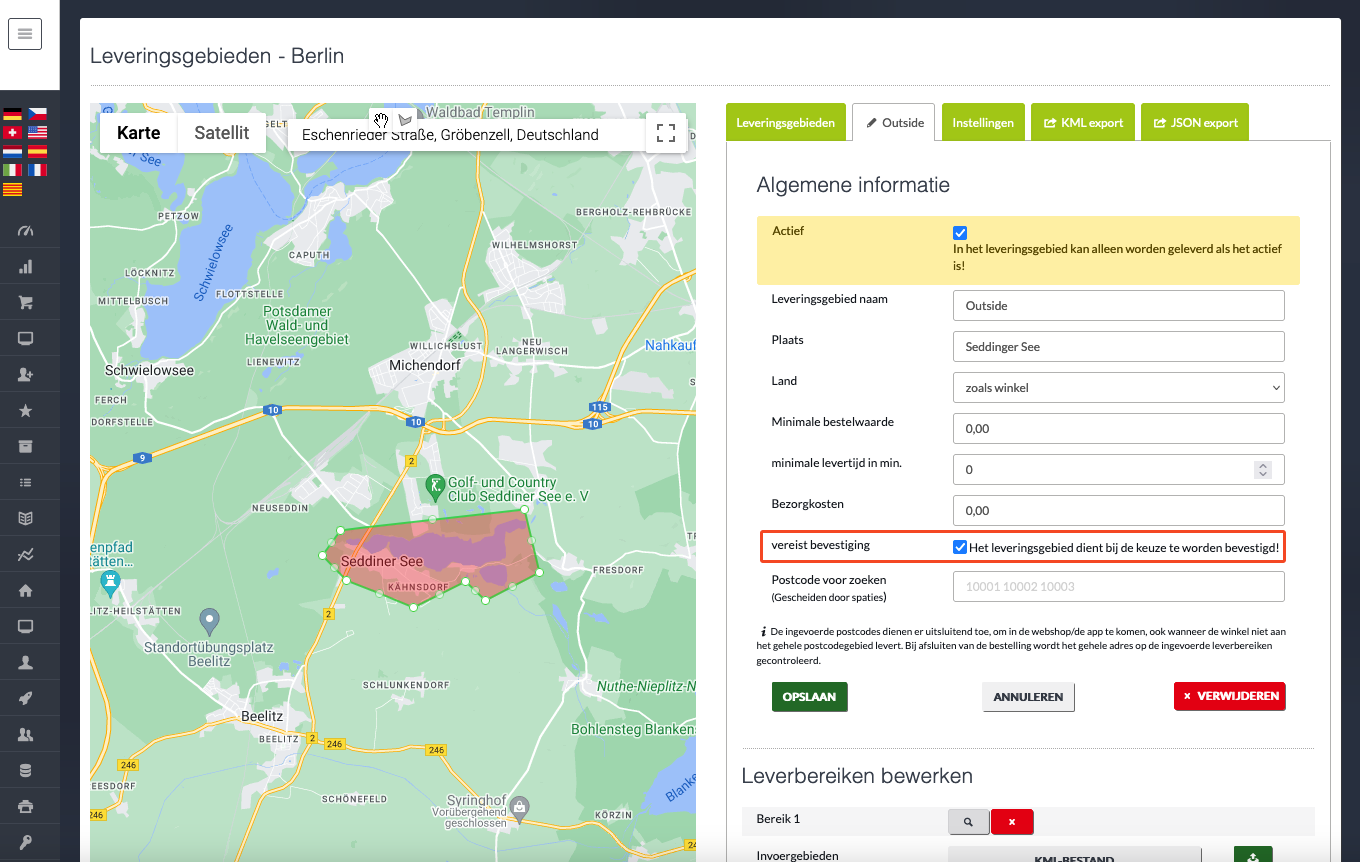This screenshot has width=1360, height=862.
Task: Open the star favorites sidebar icon
Action: click(x=26, y=411)
